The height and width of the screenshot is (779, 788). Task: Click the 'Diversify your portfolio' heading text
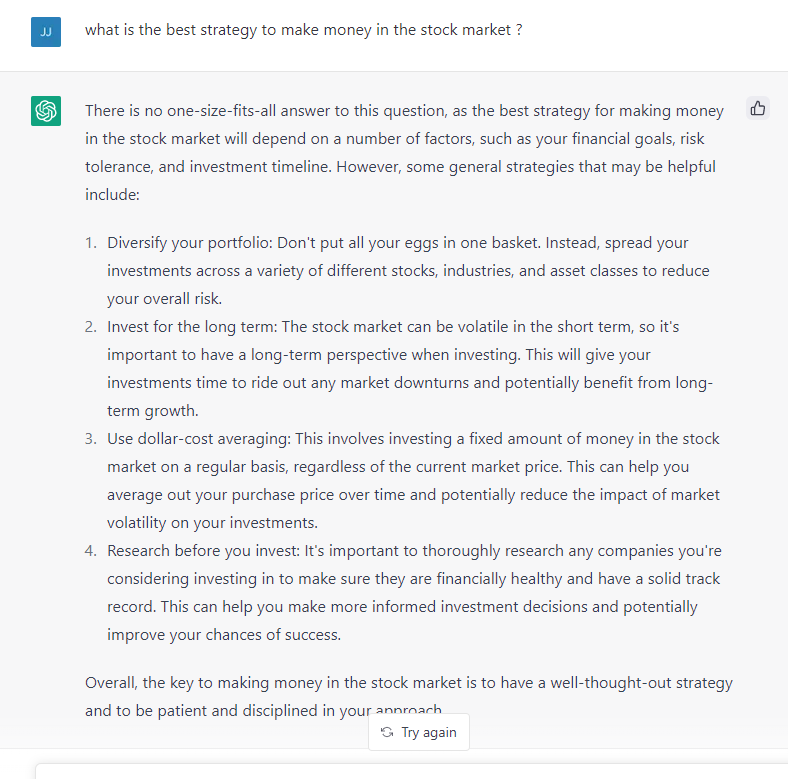[189, 243]
